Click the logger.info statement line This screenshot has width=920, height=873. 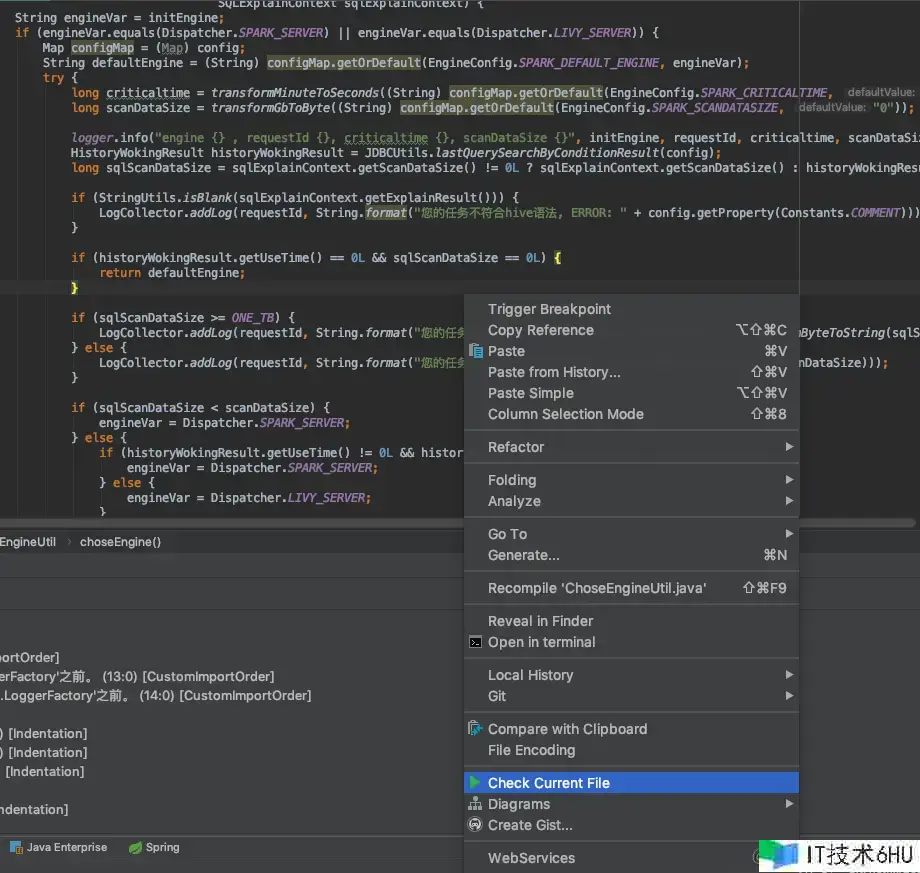(495, 138)
